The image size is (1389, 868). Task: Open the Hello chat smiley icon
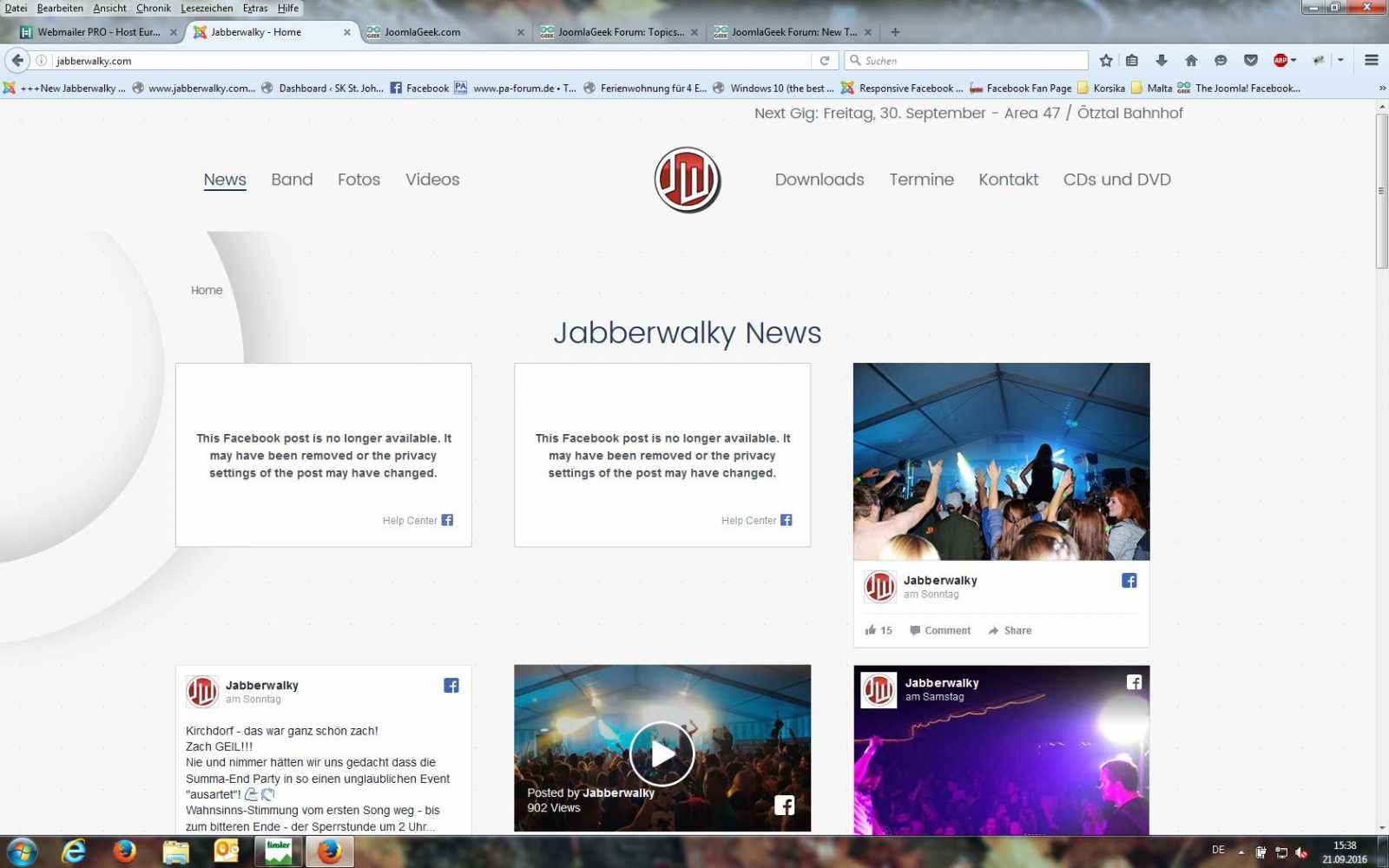[x=1221, y=61]
